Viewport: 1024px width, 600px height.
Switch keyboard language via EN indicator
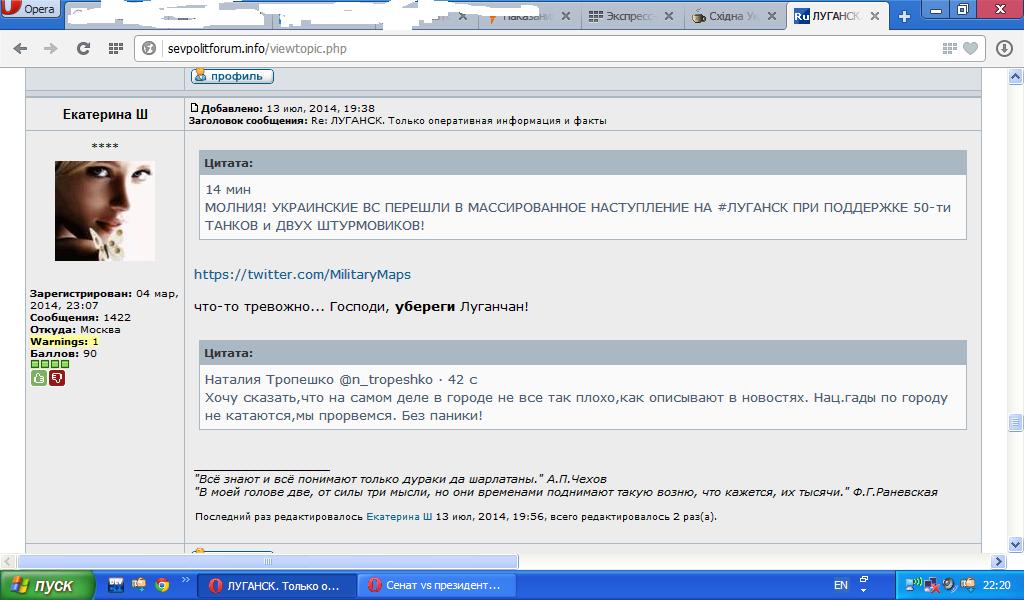[840, 585]
